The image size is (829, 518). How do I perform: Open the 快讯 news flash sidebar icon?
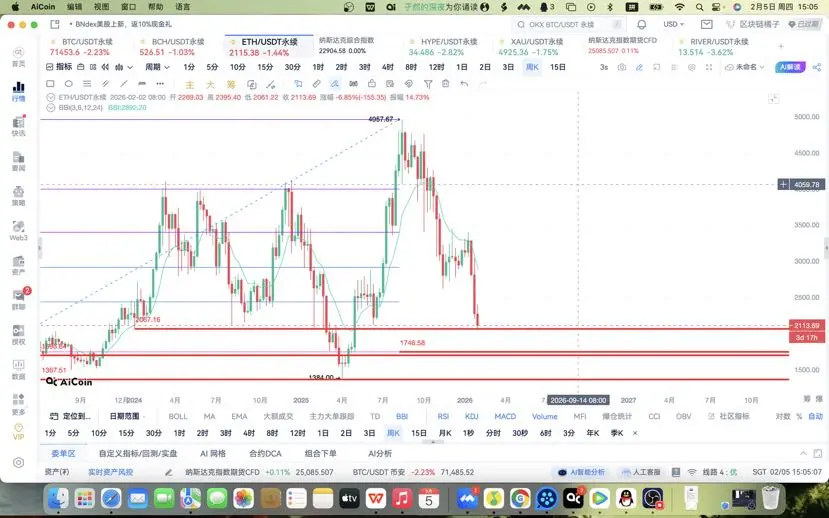coord(19,126)
